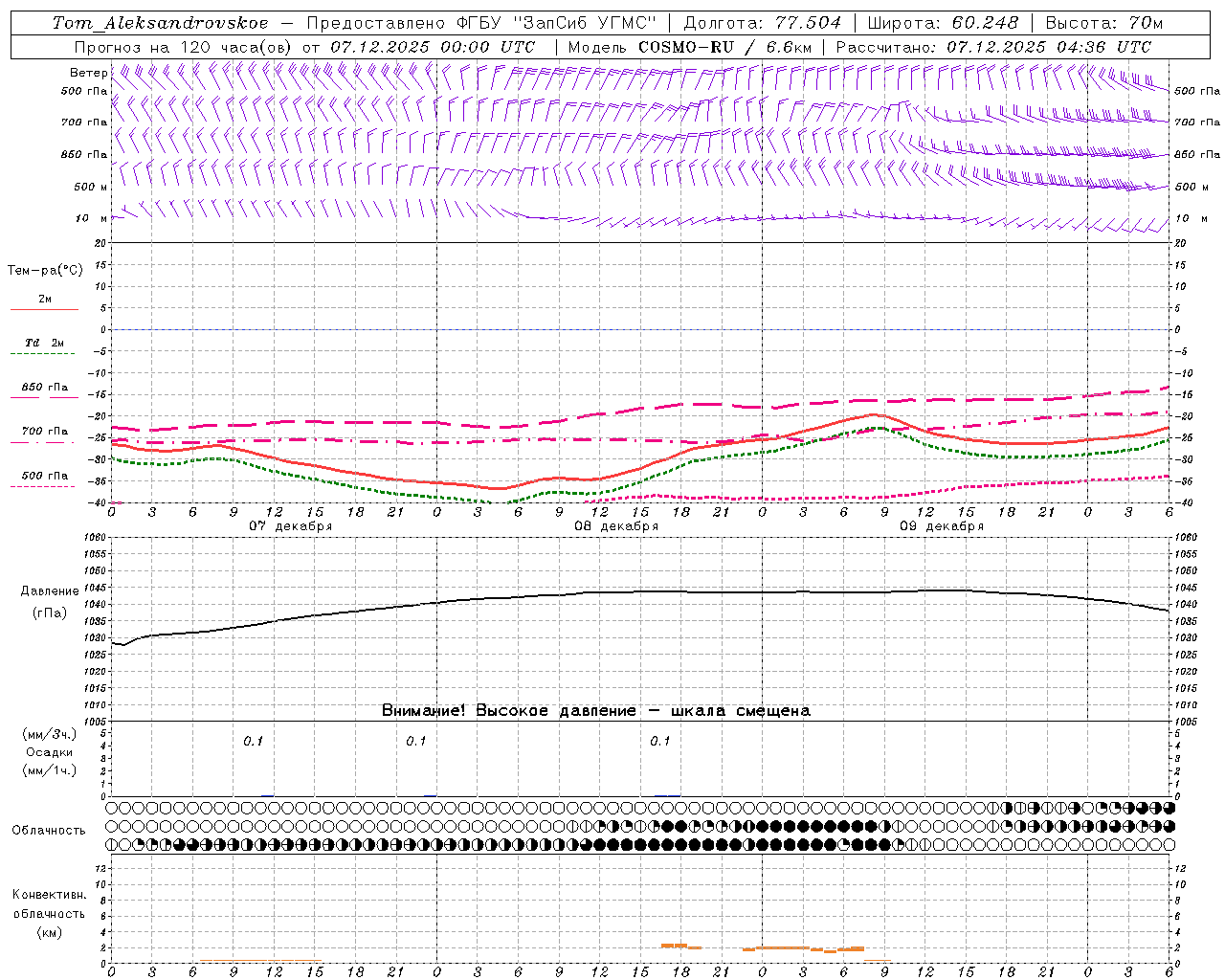1225x980 pixels.
Task: Click the 850 гПа temperature legend line
Action: [x=44, y=396]
